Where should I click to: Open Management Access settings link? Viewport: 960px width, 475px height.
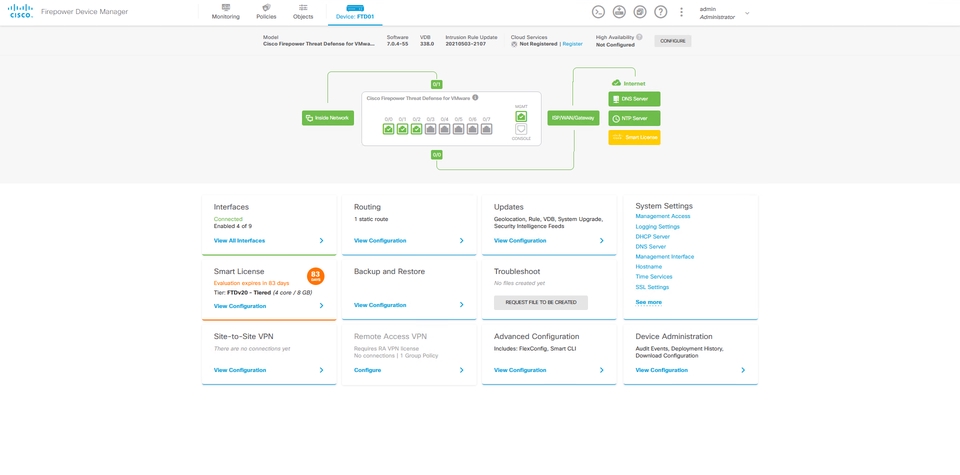662,216
